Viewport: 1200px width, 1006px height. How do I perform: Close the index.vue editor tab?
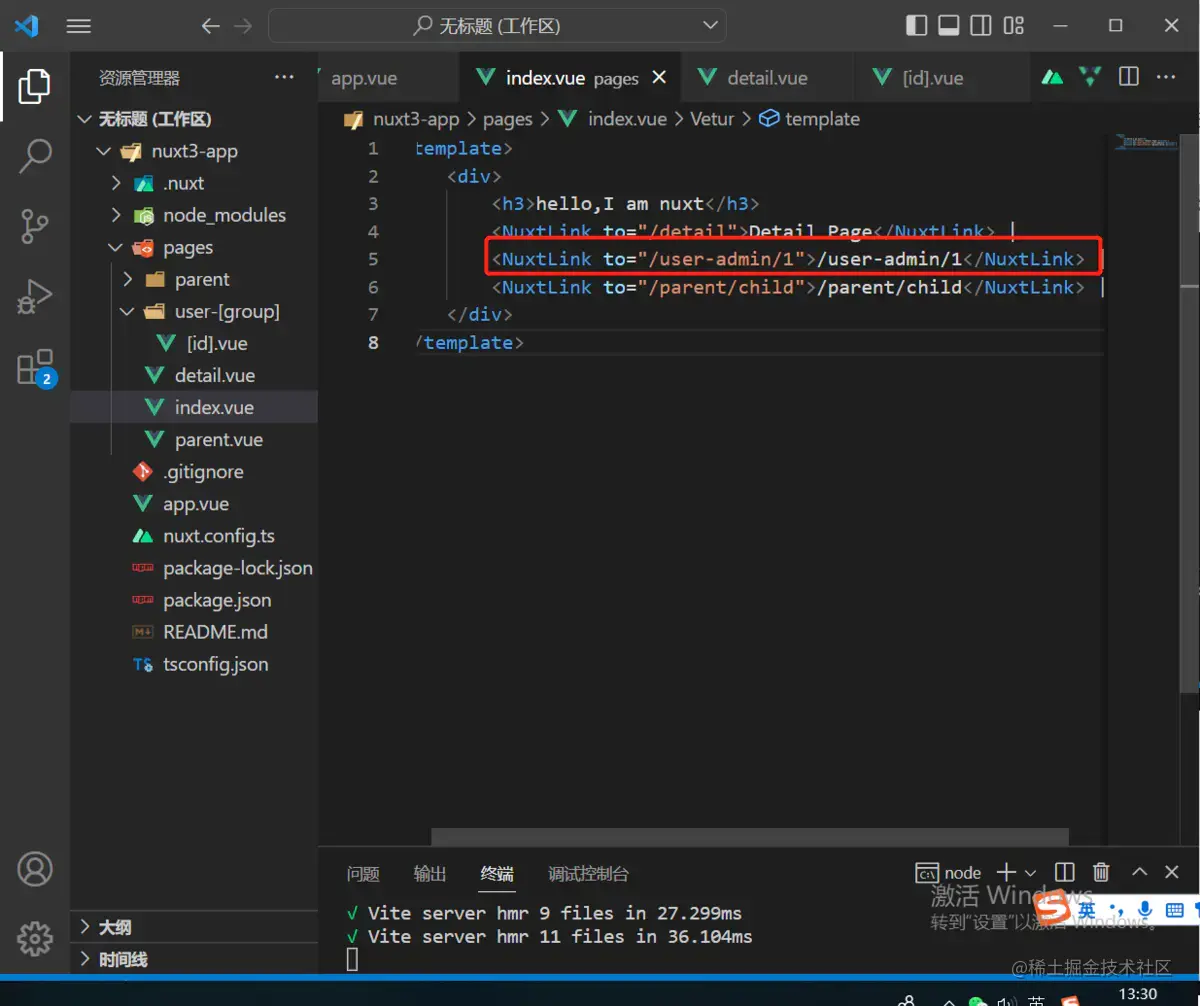coord(659,77)
